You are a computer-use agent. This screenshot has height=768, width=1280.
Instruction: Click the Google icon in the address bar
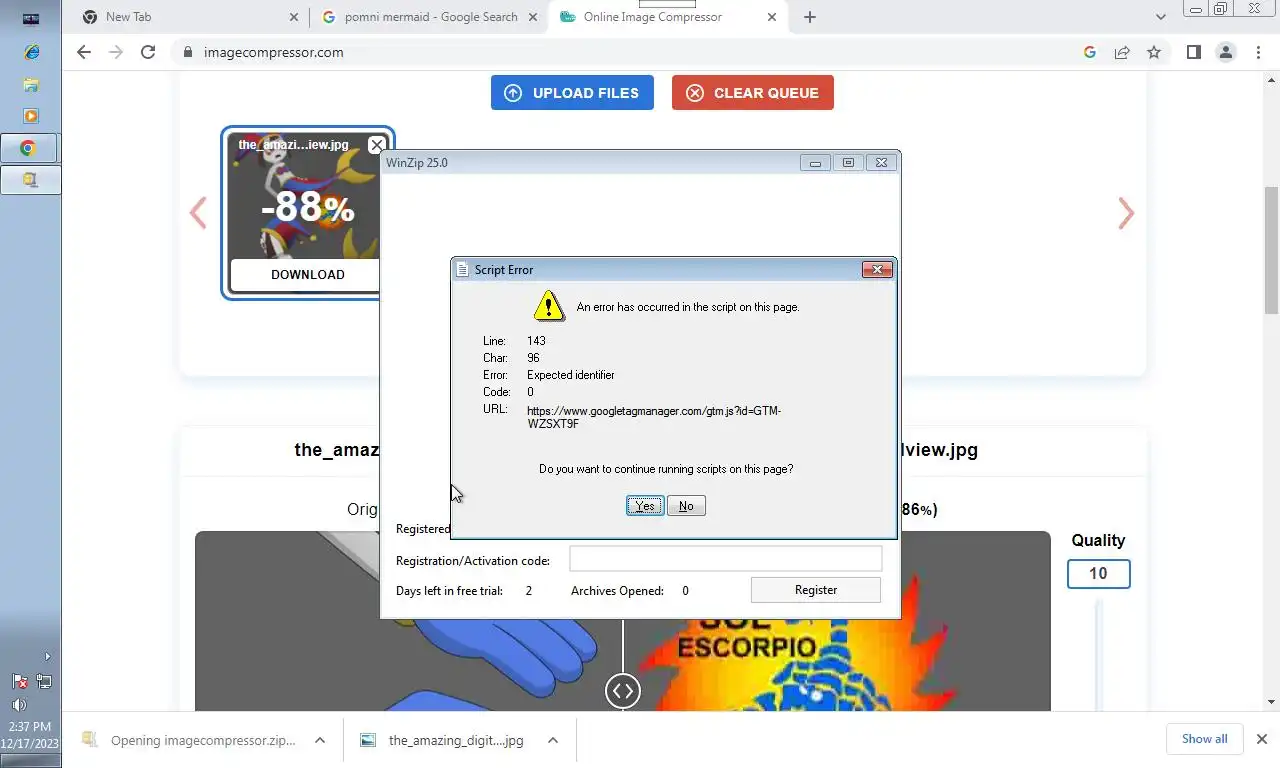1090,52
